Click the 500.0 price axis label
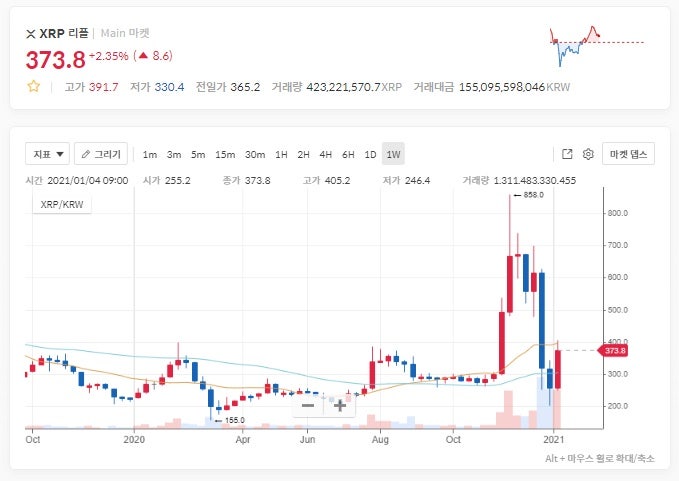 [618, 310]
